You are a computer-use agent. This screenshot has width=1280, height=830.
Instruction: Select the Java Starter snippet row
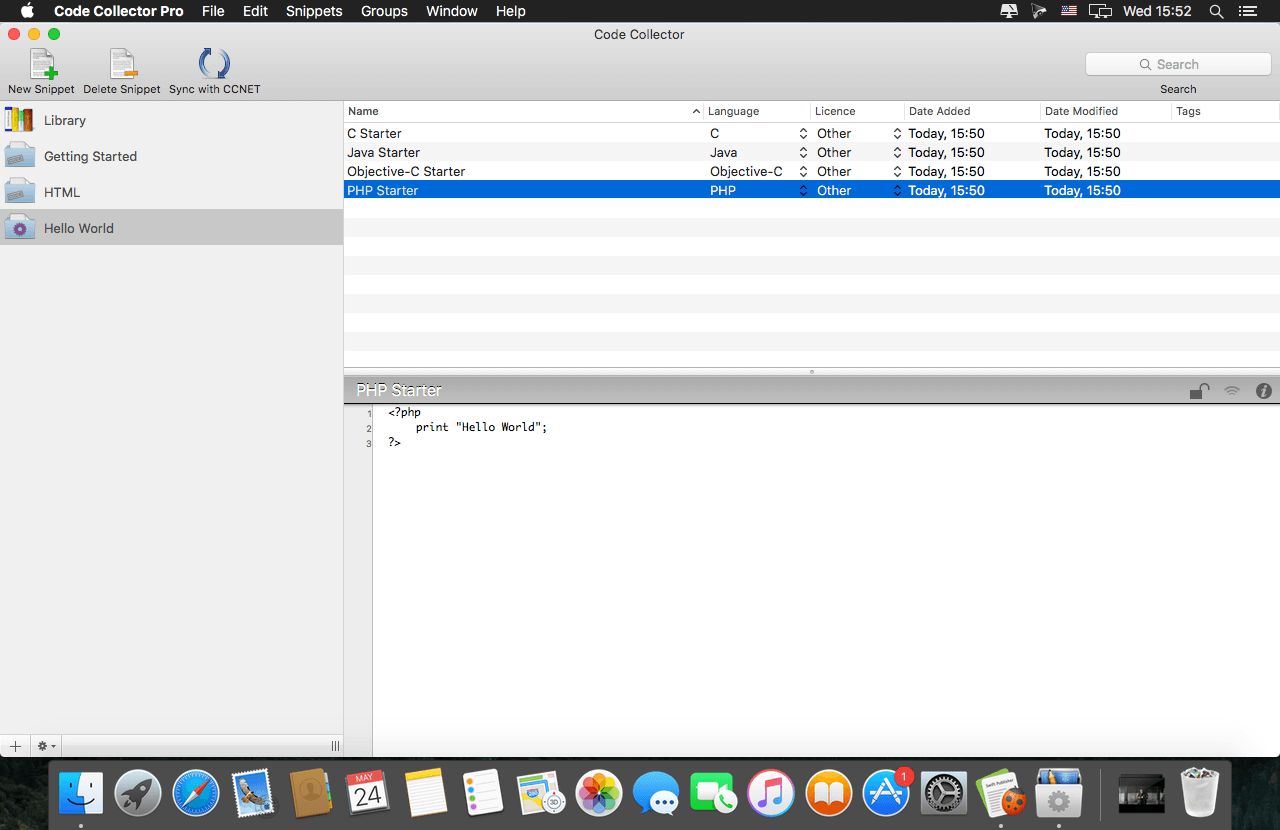tap(812, 152)
